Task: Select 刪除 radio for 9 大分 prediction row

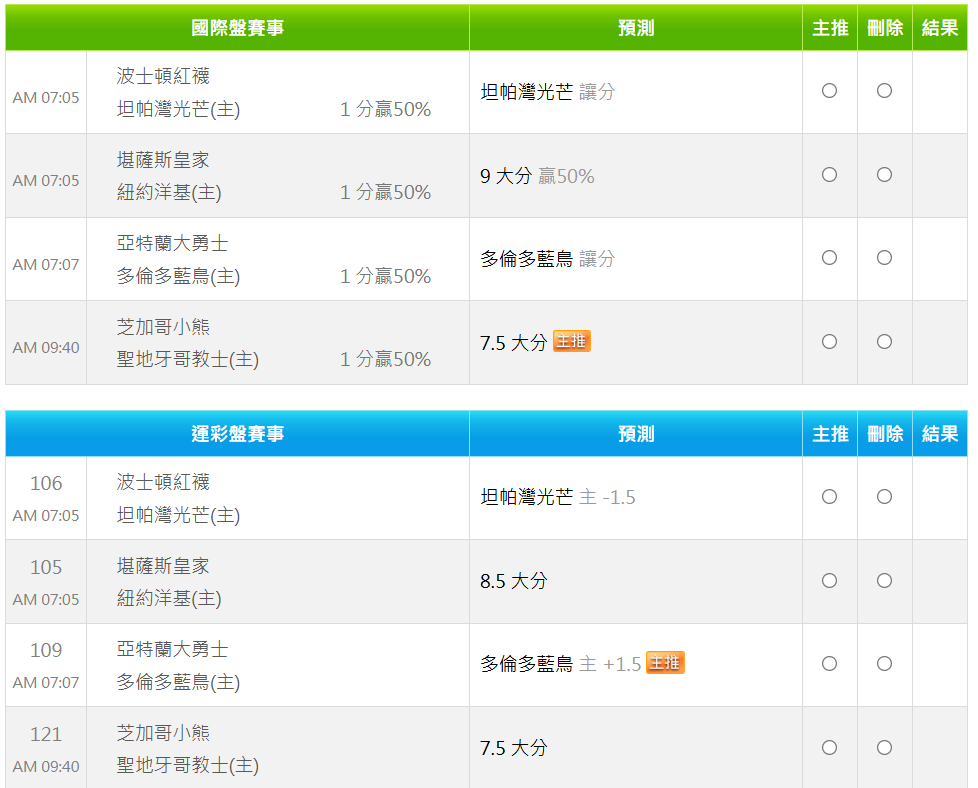Action: pyautogui.click(x=884, y=175)
